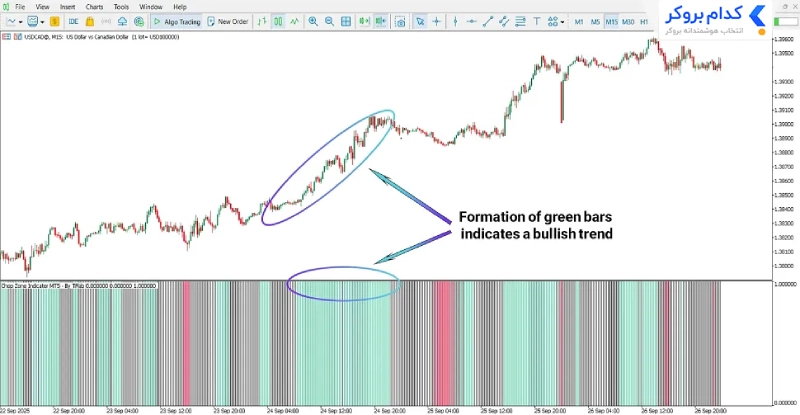Open the Help menu

pyautogui.click(x=180, y=7)
